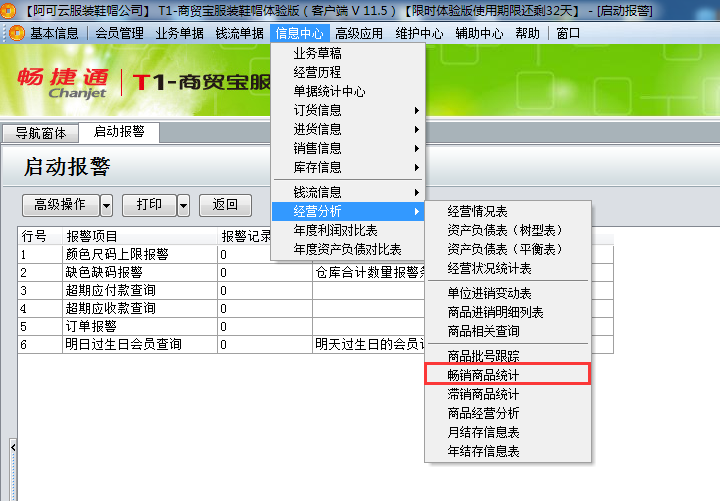Click the orange app icon in menu bar
The height and width of the screenshot is (501, 720).
[17, 33]
